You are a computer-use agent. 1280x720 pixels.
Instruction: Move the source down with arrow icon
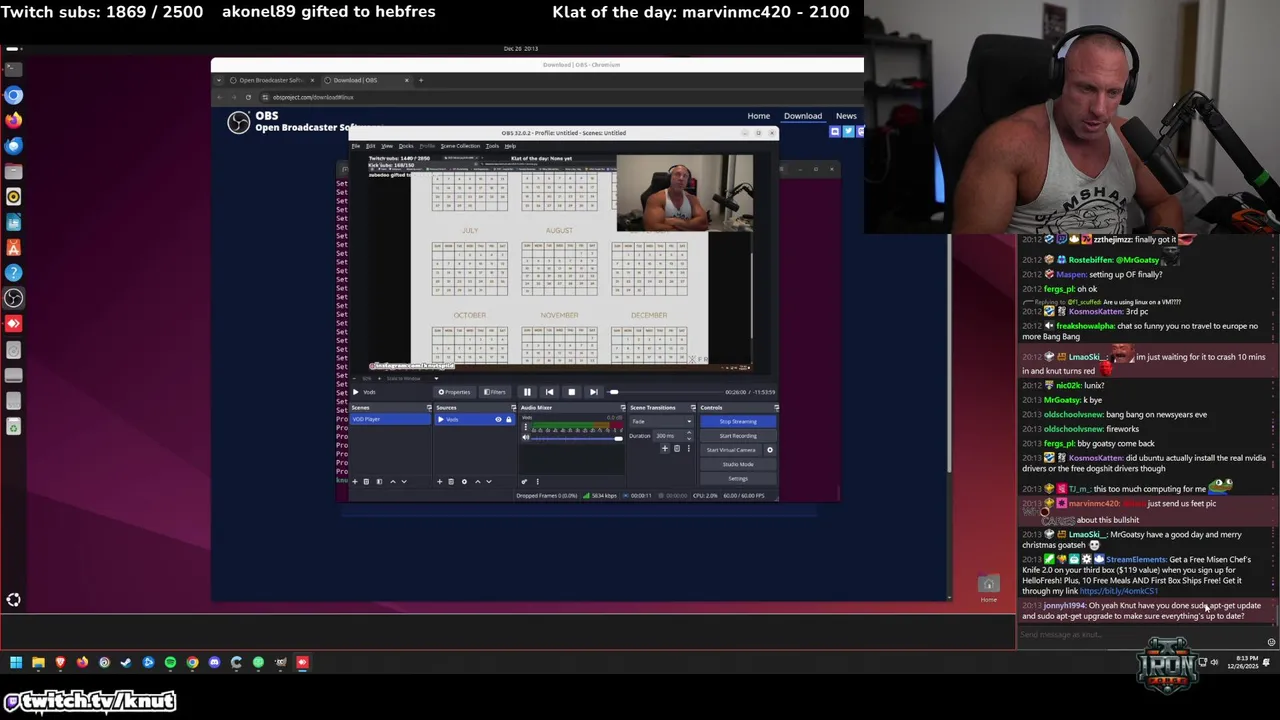489,482
